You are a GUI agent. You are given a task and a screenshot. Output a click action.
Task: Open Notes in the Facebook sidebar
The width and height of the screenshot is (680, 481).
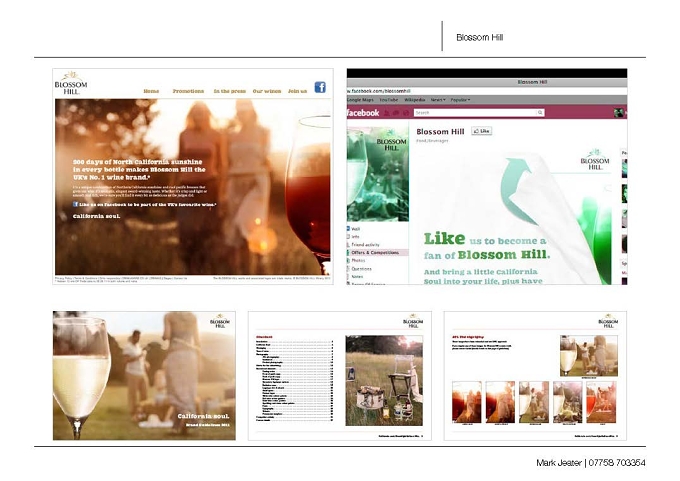click(x=355, y=276)
